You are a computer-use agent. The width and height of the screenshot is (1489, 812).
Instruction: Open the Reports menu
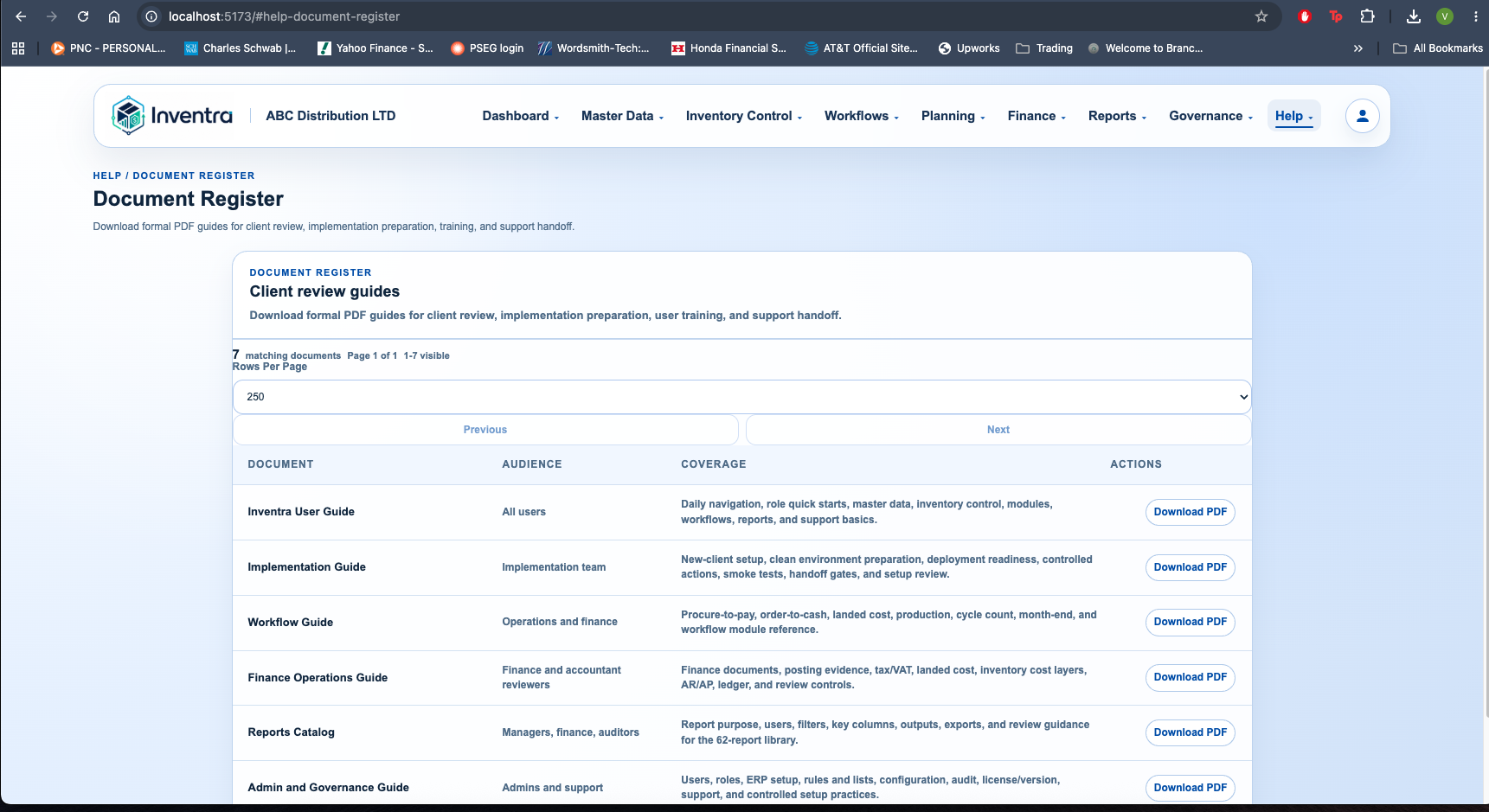tap(1117, 116)
